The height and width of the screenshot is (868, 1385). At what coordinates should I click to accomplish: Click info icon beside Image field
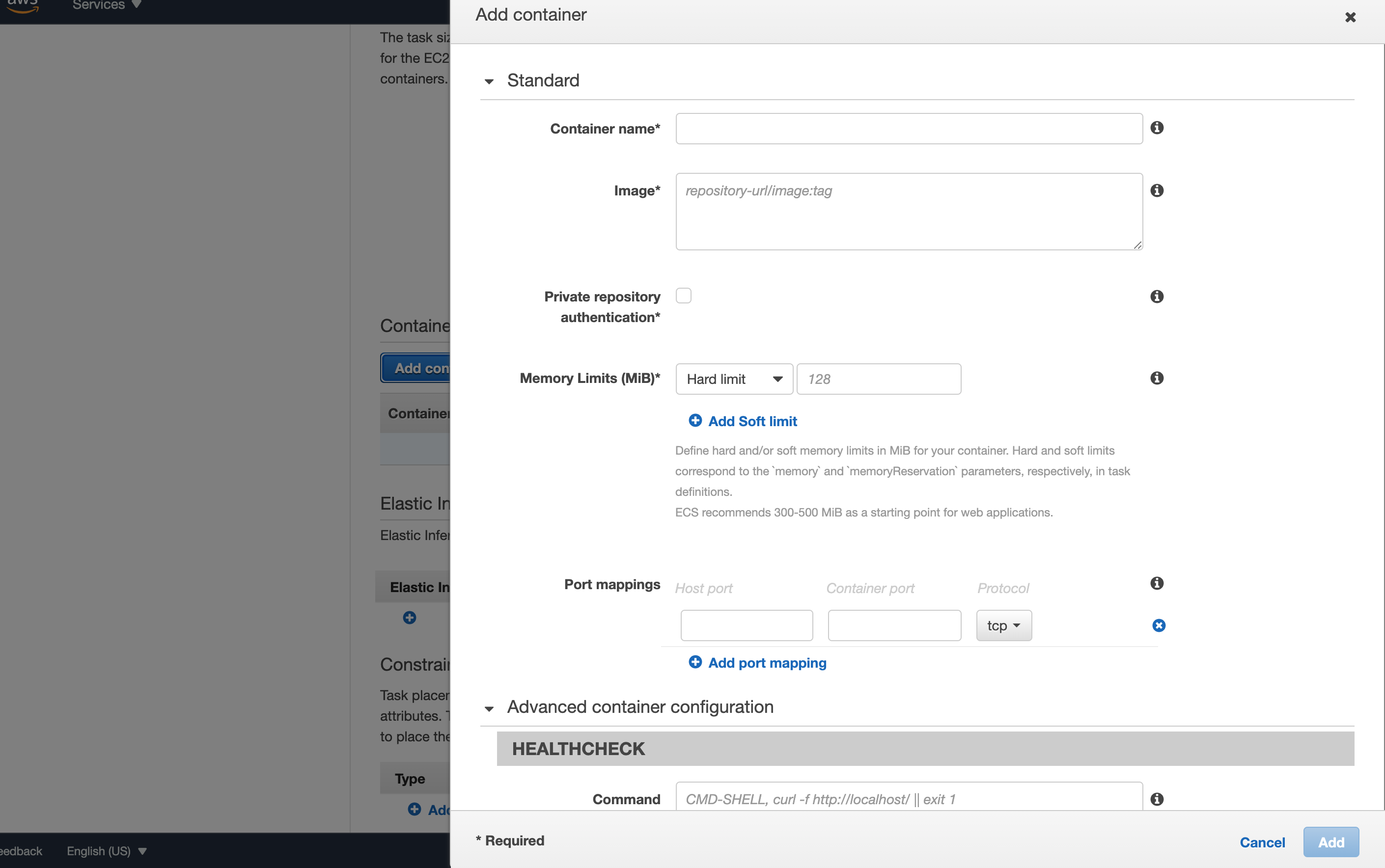(x=1157, y=190)
